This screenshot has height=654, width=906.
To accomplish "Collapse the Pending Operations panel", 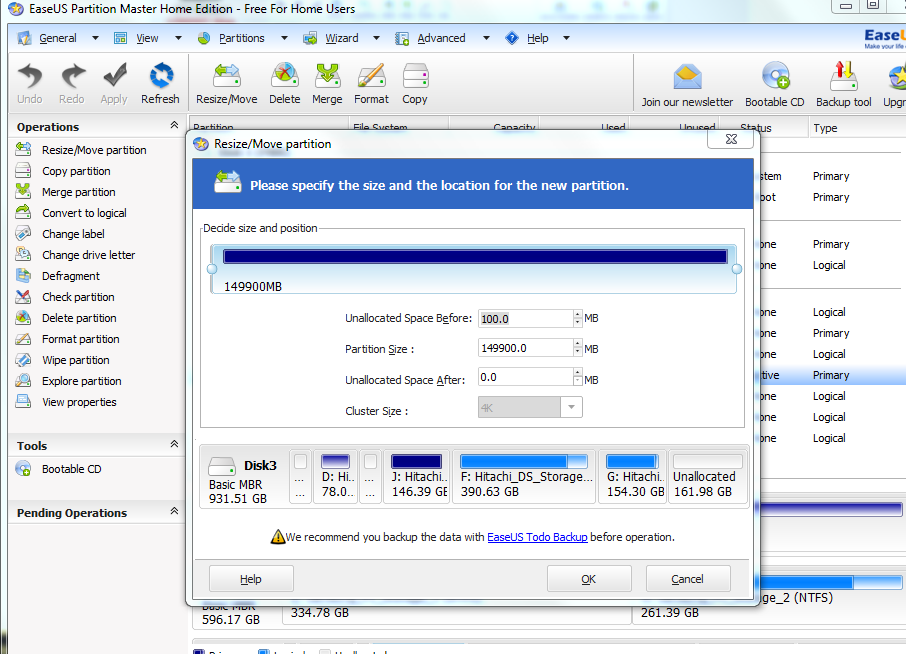I will [174, 511].
